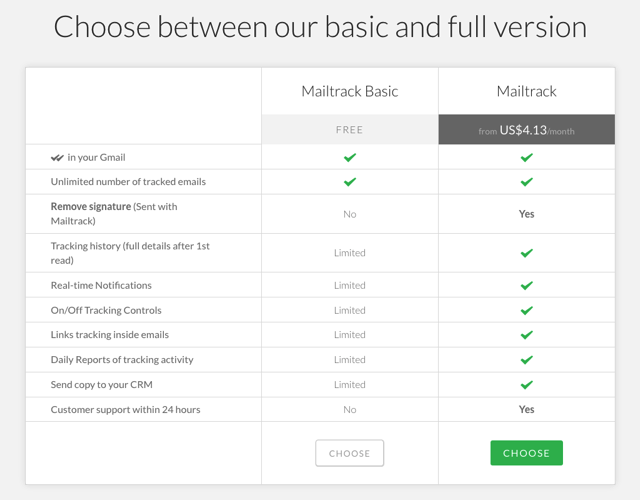Click 'Yes' in the Remove signature row
The height and width of the screenshot is (500, 640).
(x=527, y=214)
